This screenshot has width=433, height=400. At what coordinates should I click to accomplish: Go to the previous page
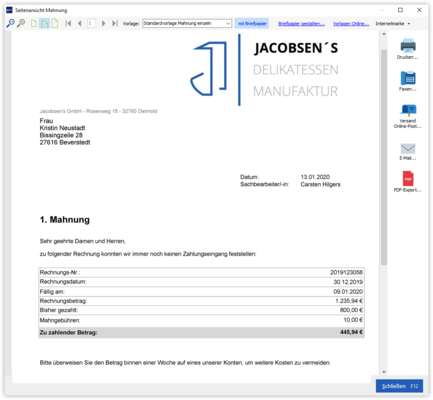(79, 23)
